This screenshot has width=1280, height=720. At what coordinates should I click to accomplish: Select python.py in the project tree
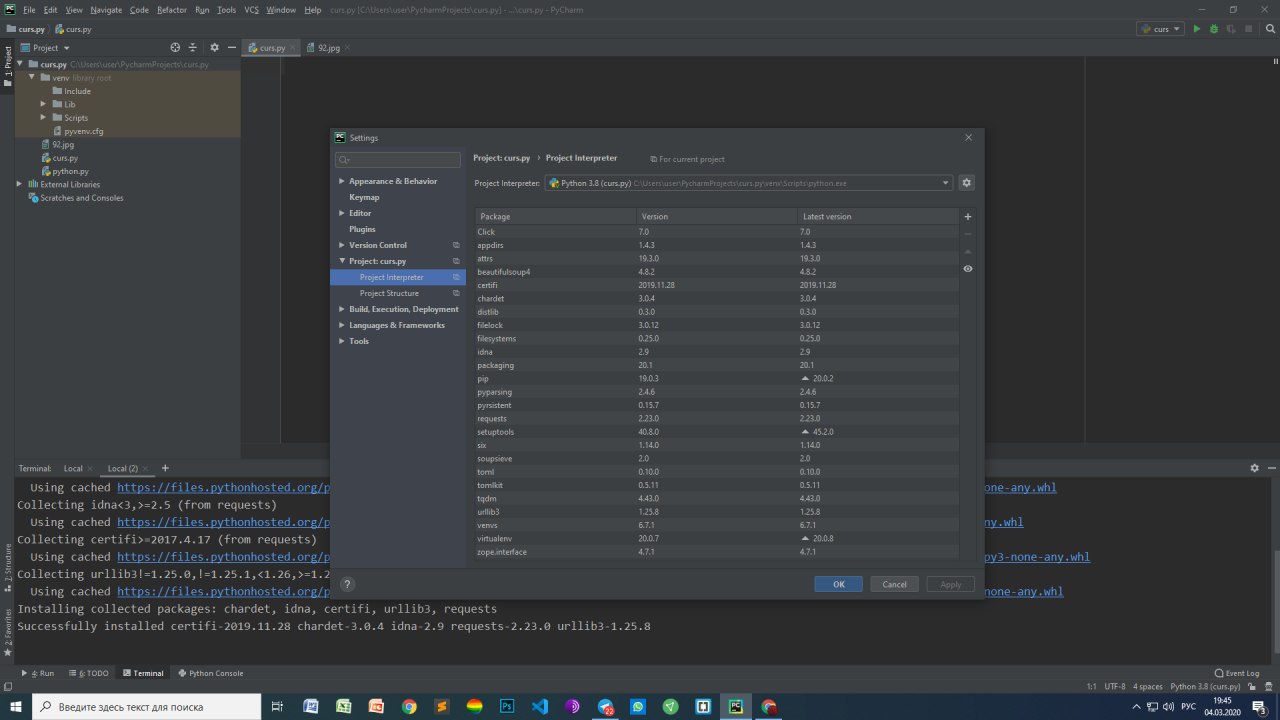click(70, 171)
